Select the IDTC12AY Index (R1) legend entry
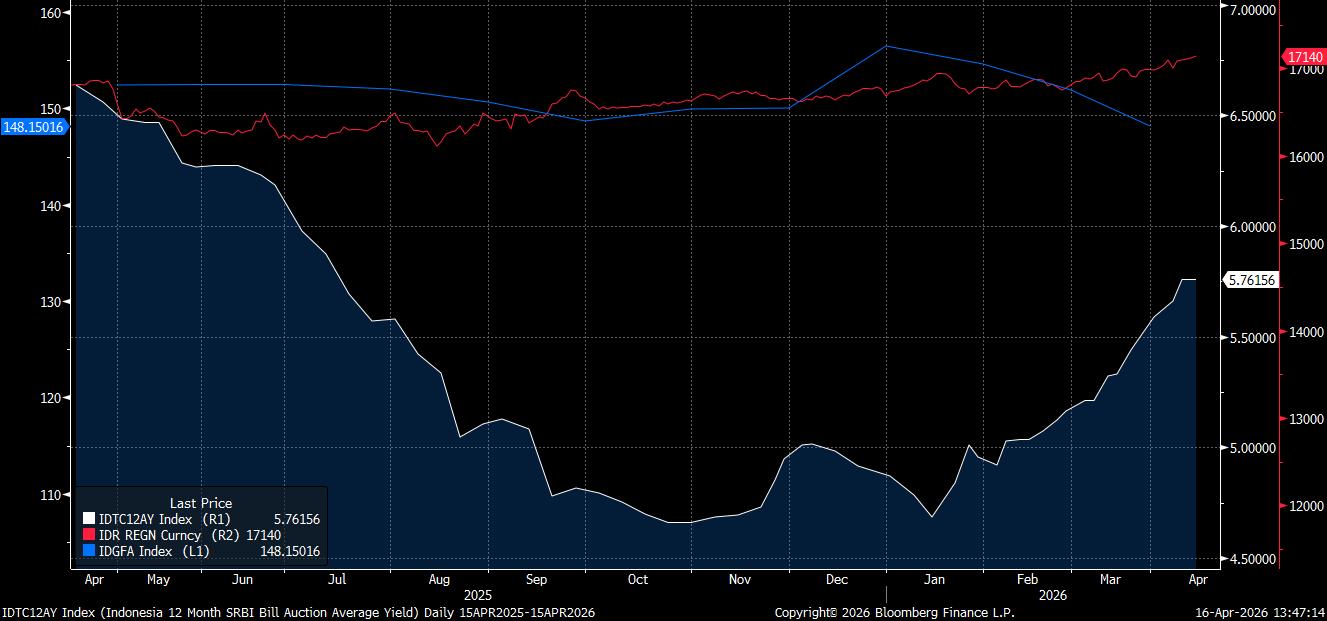The height and width of the screenshot is (621, 1327). pos(163,519)
